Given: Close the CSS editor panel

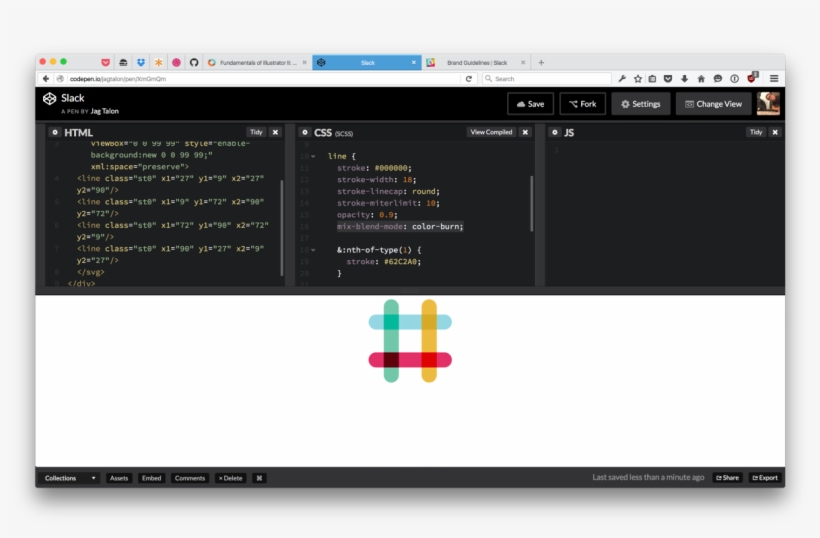Looking at the screenshot, I should [526, 132].
